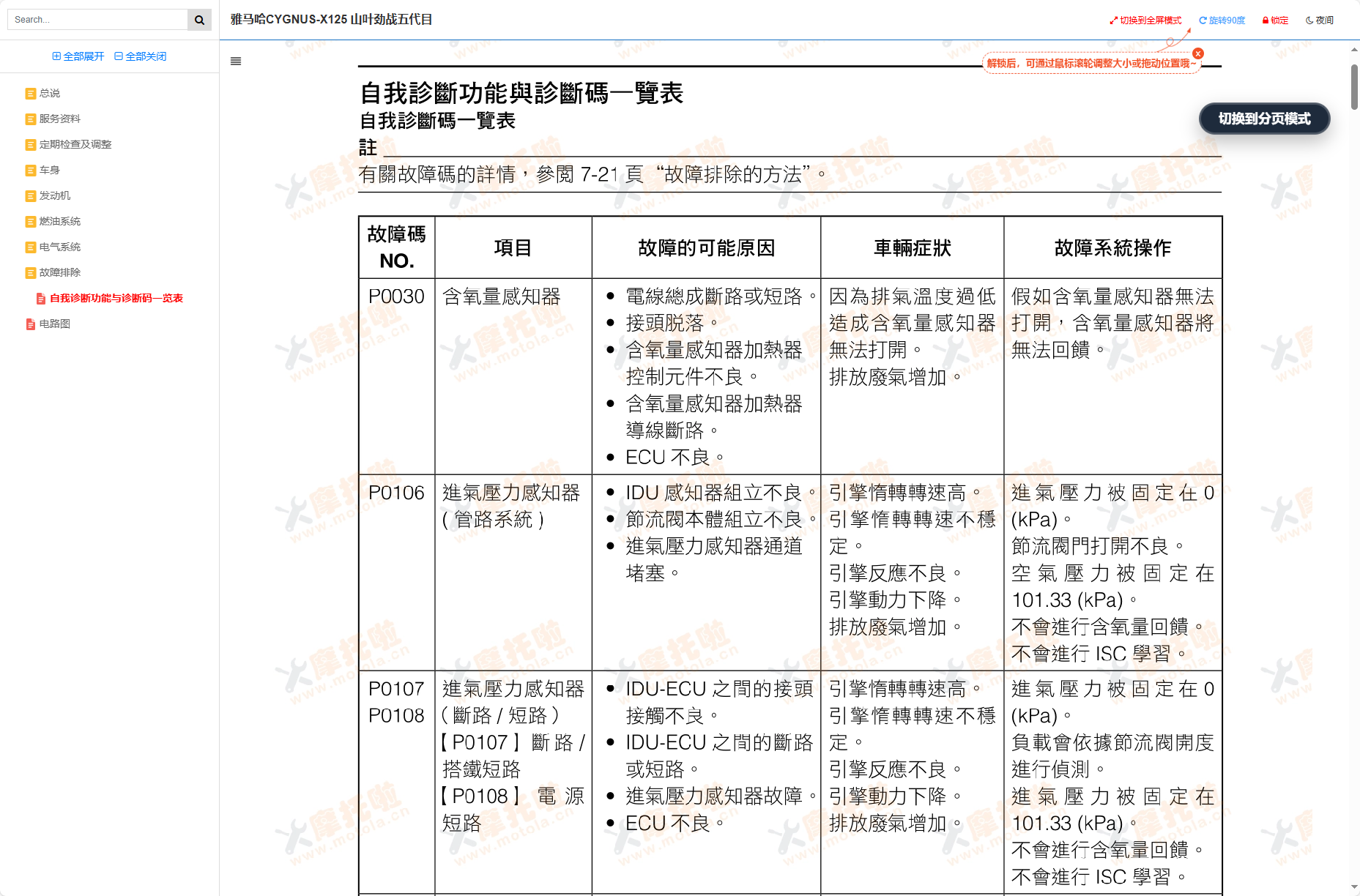Close the orange unlock tip tooltip
The image size is (1360, 896).
1198,53
